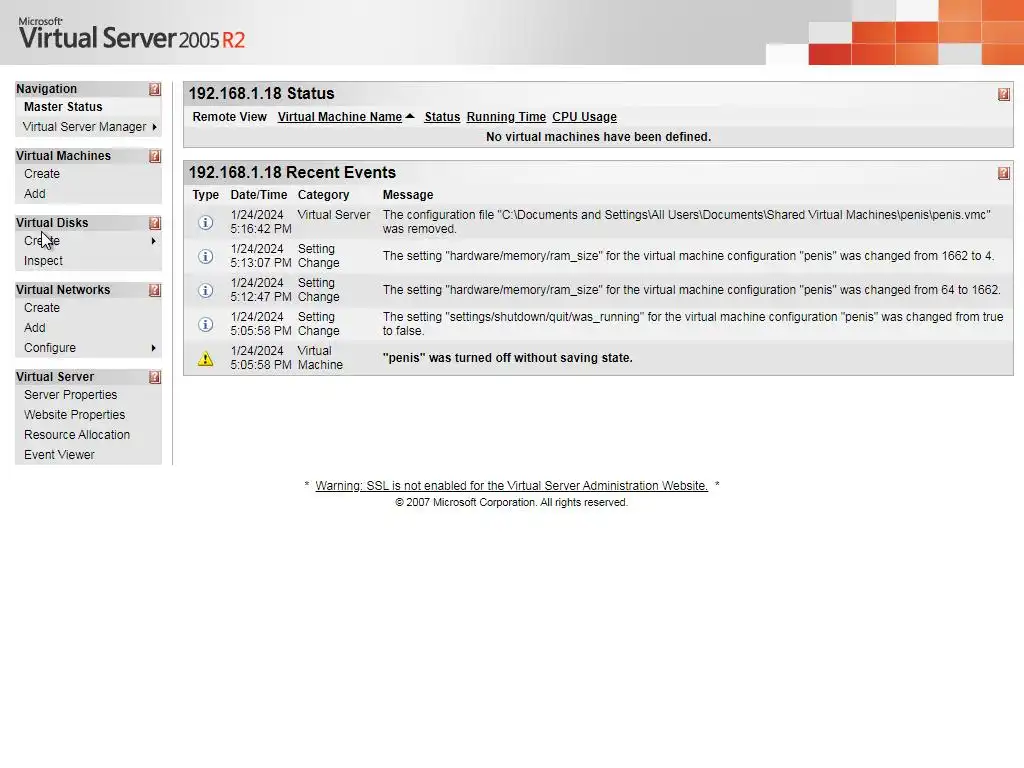This screenshot has height=768, width=1024.
Task: Open Configure under Virtual Networks
Action: pos(50,348)
